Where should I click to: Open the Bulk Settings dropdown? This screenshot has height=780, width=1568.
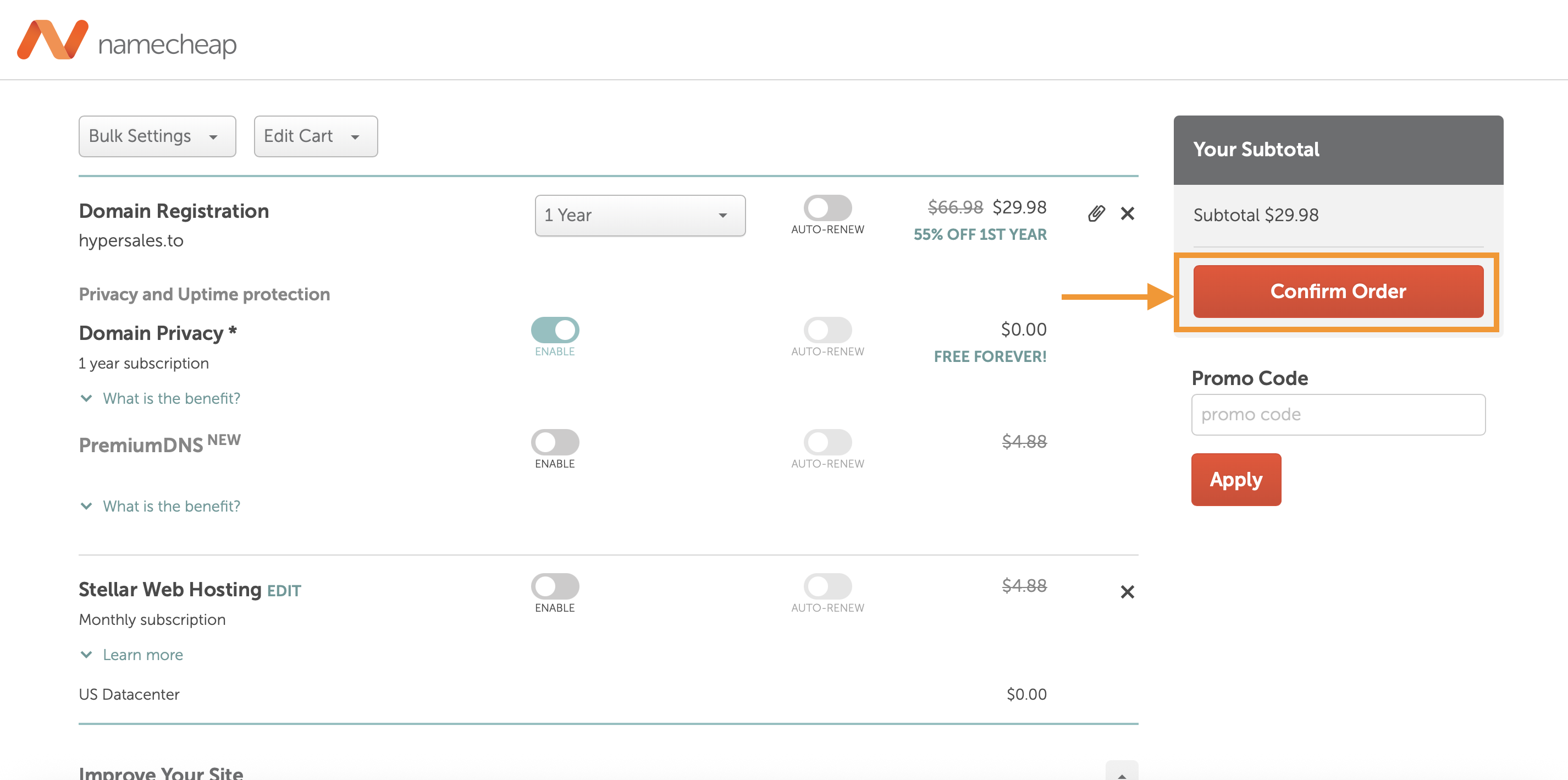click(x=157, y=136)
